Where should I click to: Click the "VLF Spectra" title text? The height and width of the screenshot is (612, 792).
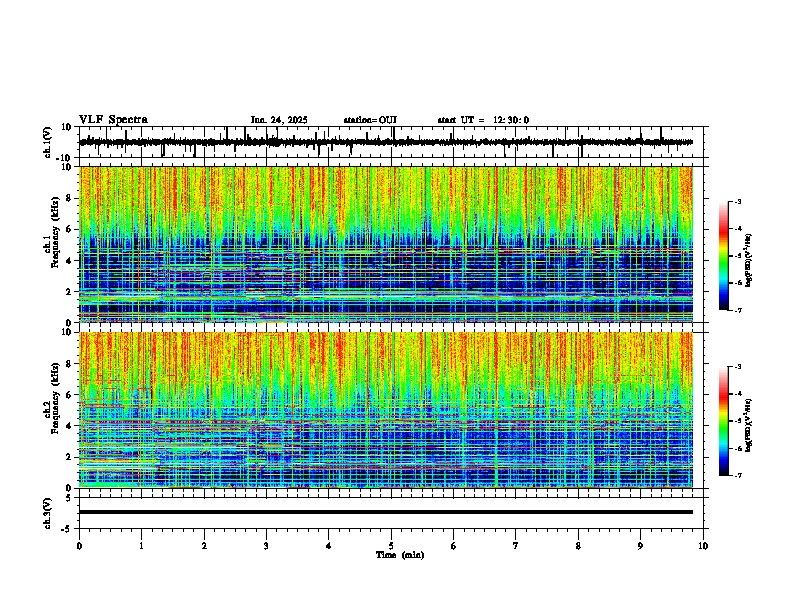click(113, 120)
